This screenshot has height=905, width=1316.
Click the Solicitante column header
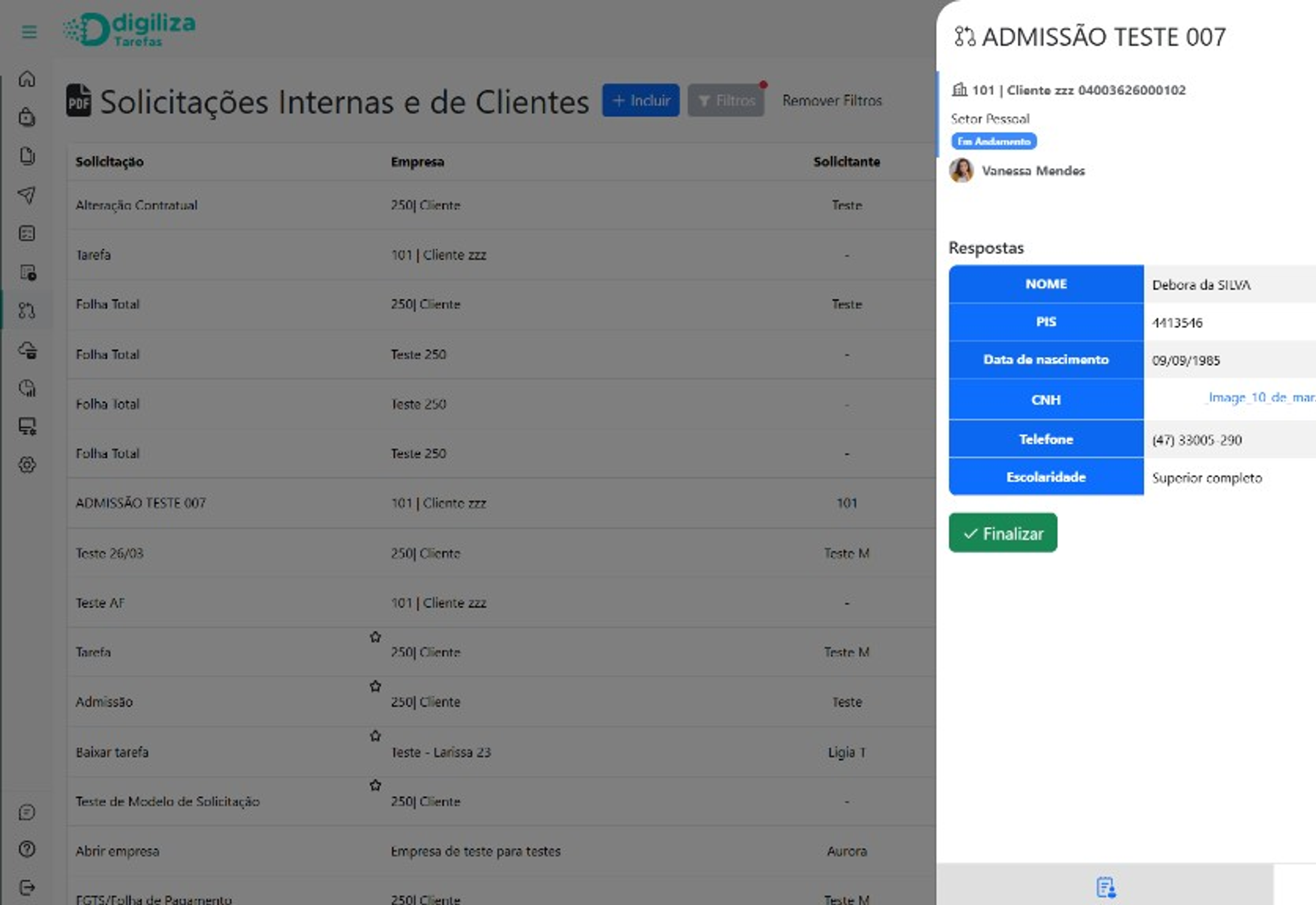click(847, 161)
